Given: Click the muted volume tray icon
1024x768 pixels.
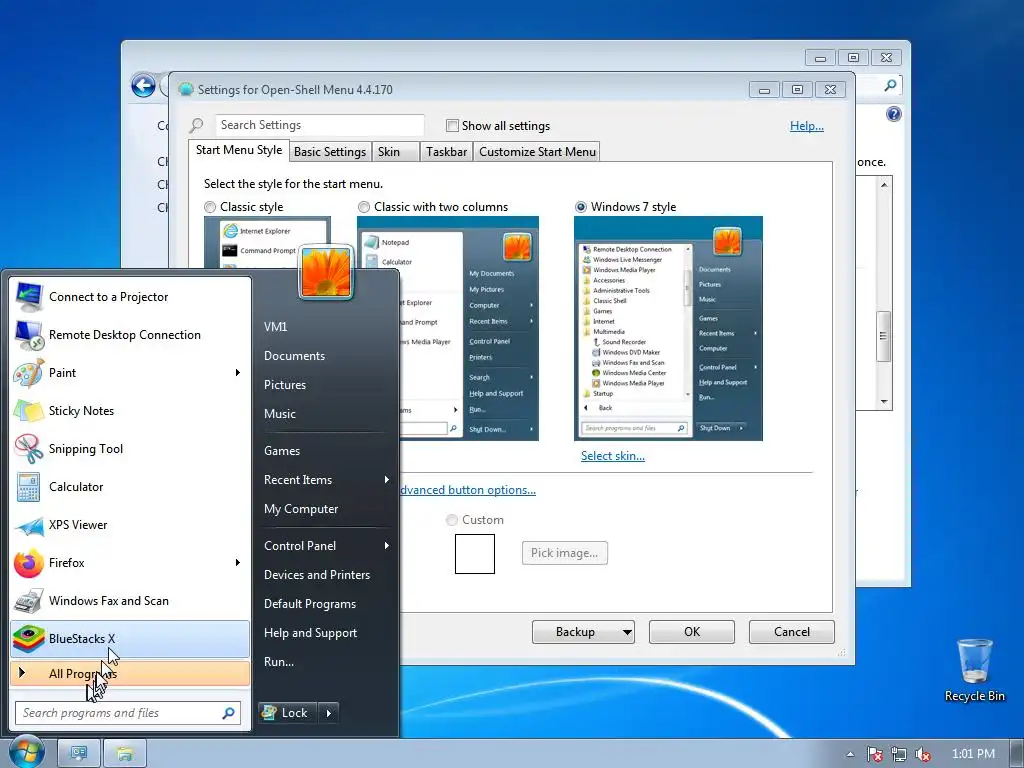Looking at the screenshot, I should [923, 754].
